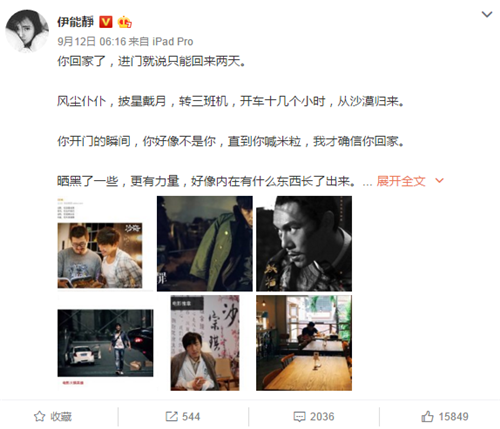Click the red arrow beside 展开全文

tap(439, 181)
